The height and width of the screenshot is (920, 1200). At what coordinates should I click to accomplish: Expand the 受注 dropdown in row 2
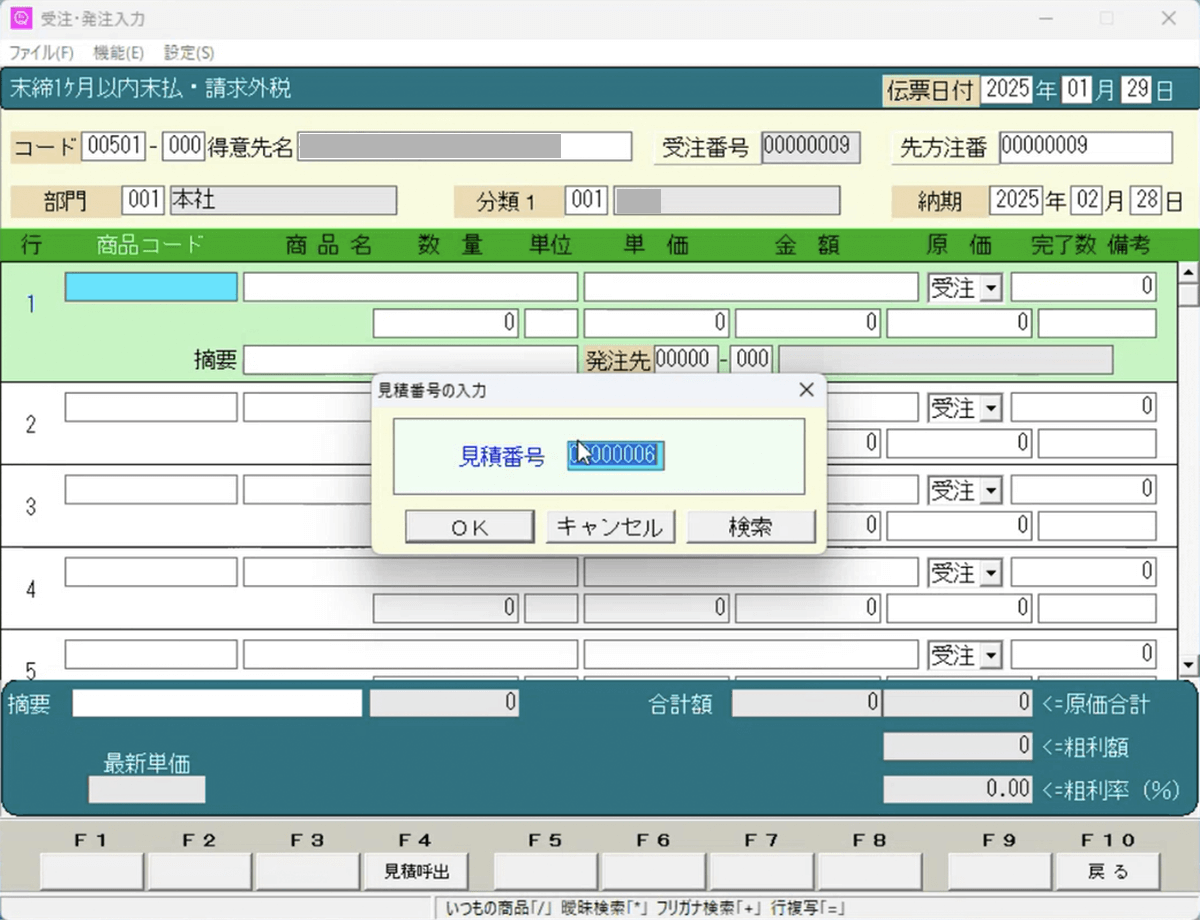[x=991, y=408]
